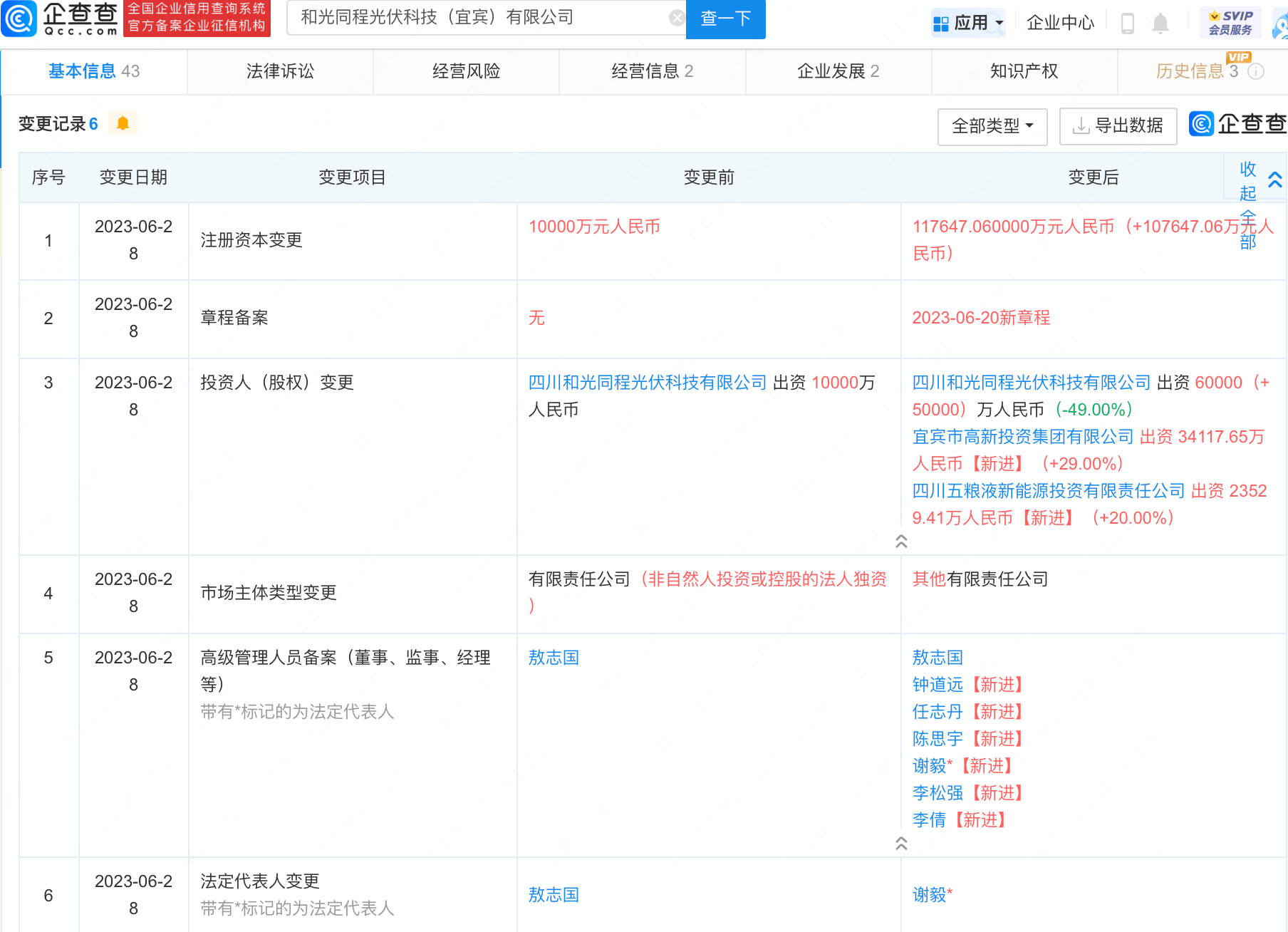Viewport: 1288px width, 932px height.
Task: Switch to 经营信息 tab
Action: coord(652,71)
